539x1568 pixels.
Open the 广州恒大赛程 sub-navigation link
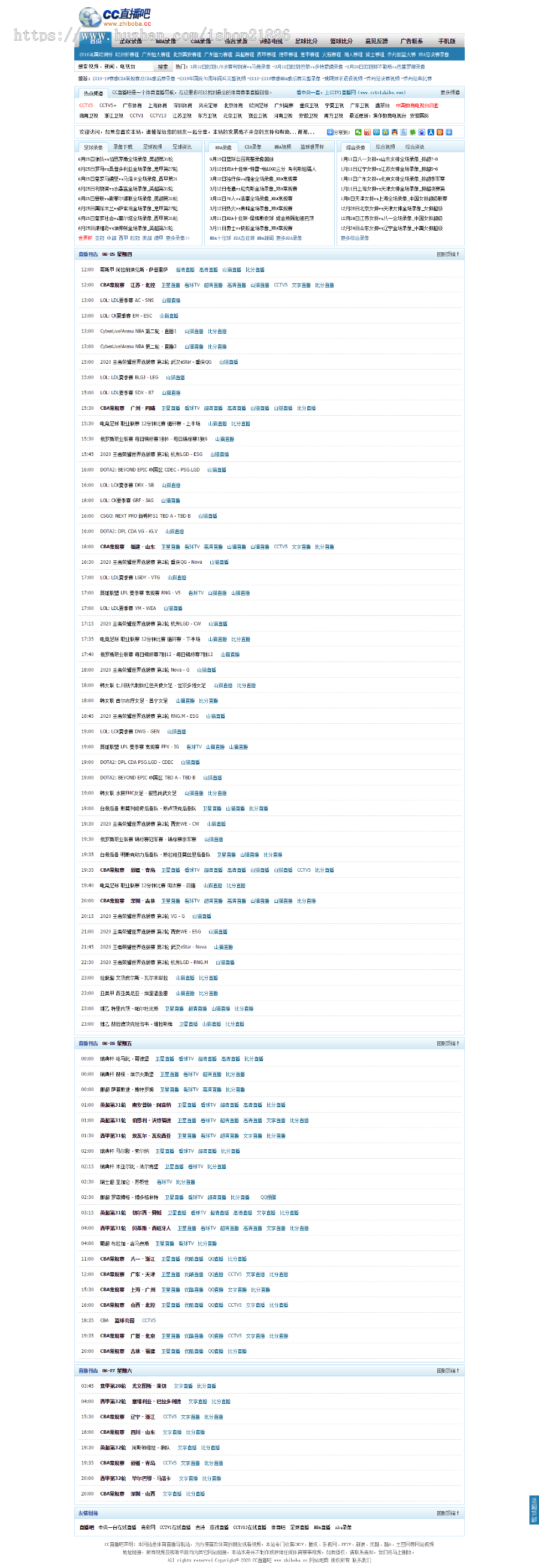[x=156, y=55]
